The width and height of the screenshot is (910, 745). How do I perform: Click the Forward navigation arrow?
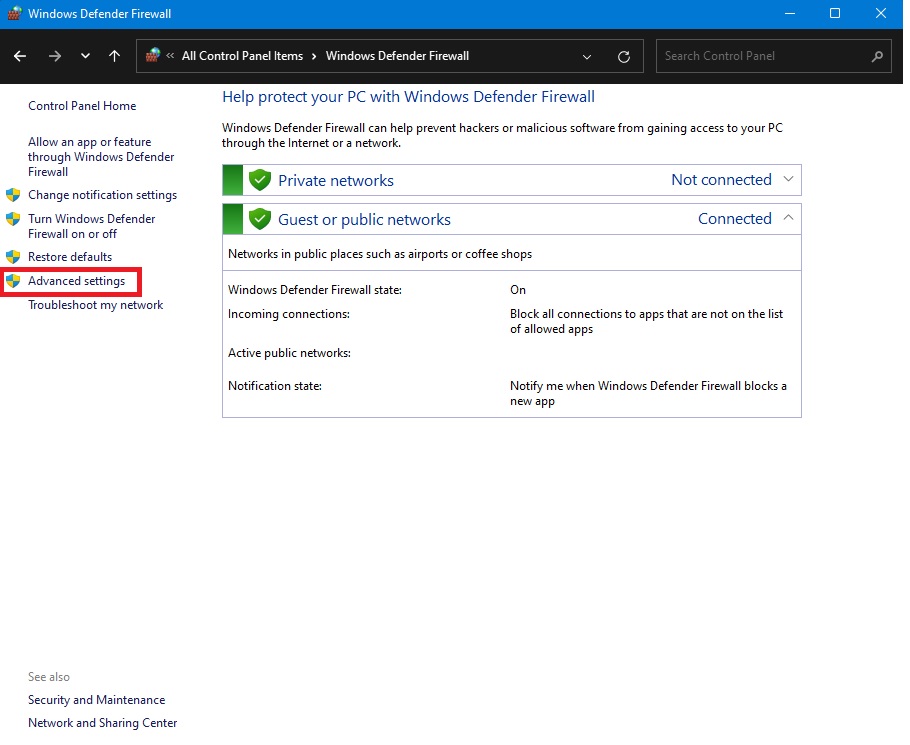click(x=55, y=56)
